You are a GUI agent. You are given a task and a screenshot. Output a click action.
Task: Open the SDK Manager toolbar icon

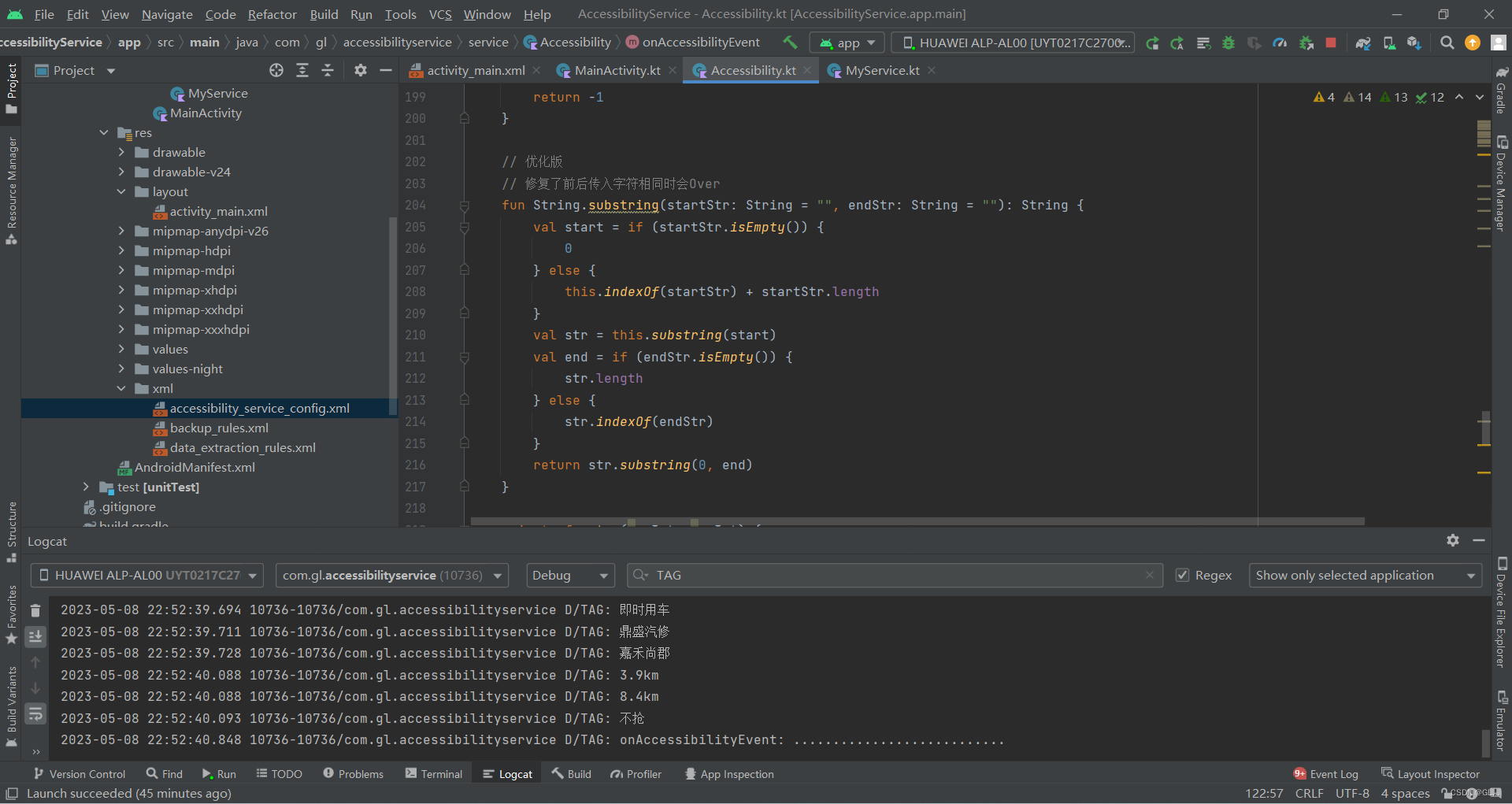[1414, 43]
